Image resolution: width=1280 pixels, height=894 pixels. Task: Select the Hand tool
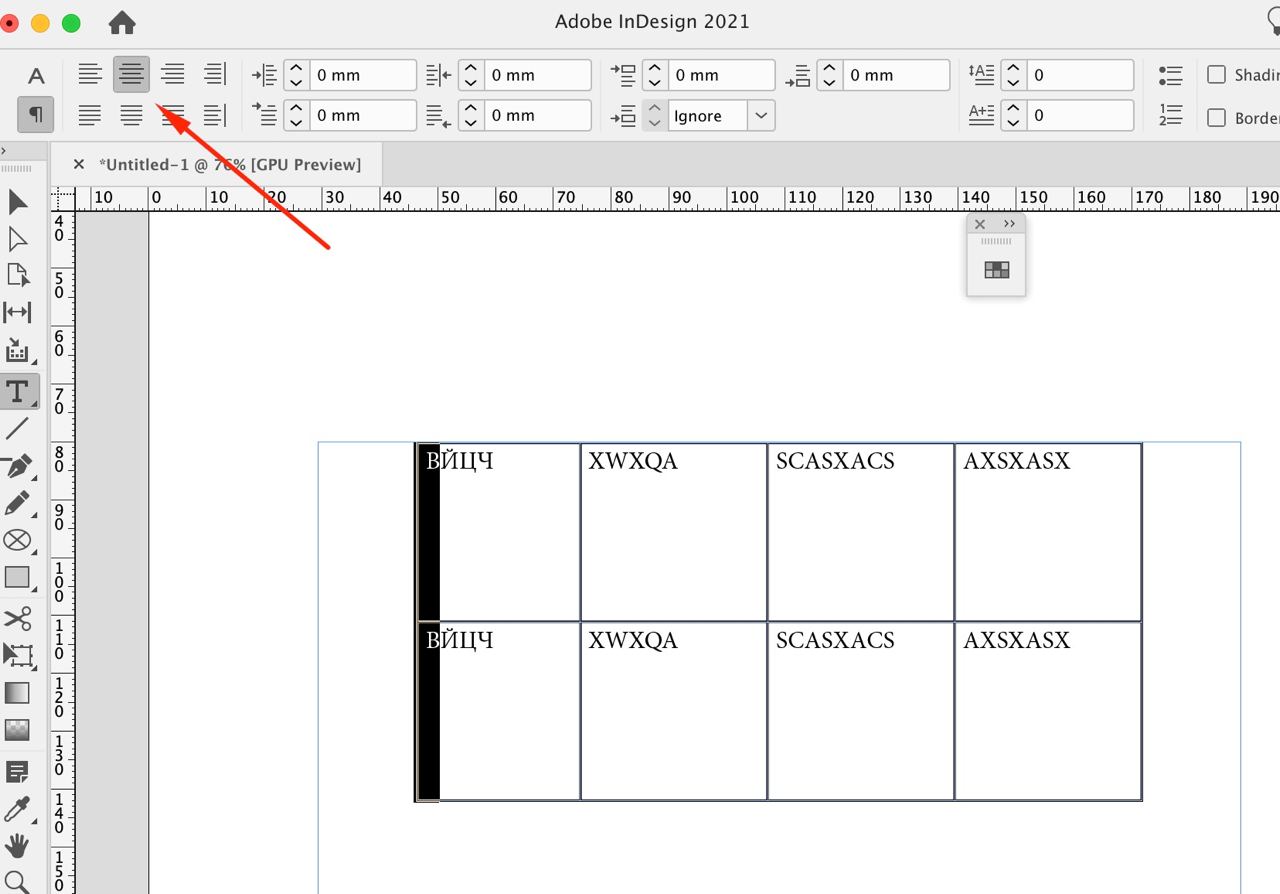coord(18,846)
